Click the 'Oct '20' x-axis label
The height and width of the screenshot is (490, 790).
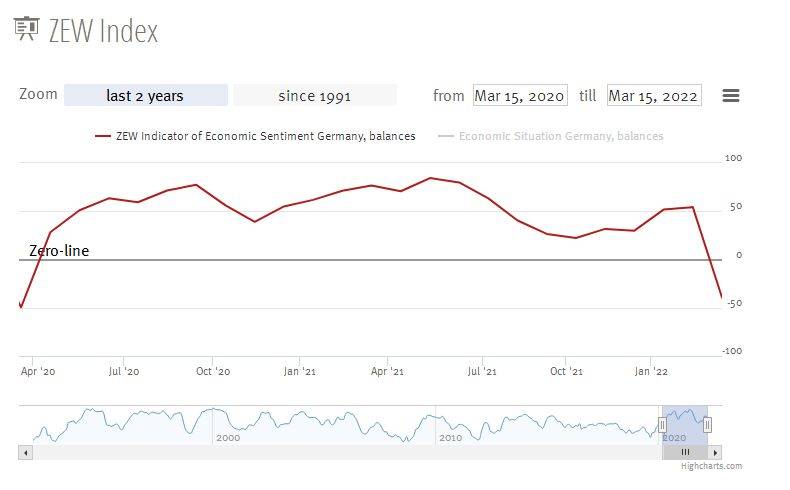(x=213, y=372)
